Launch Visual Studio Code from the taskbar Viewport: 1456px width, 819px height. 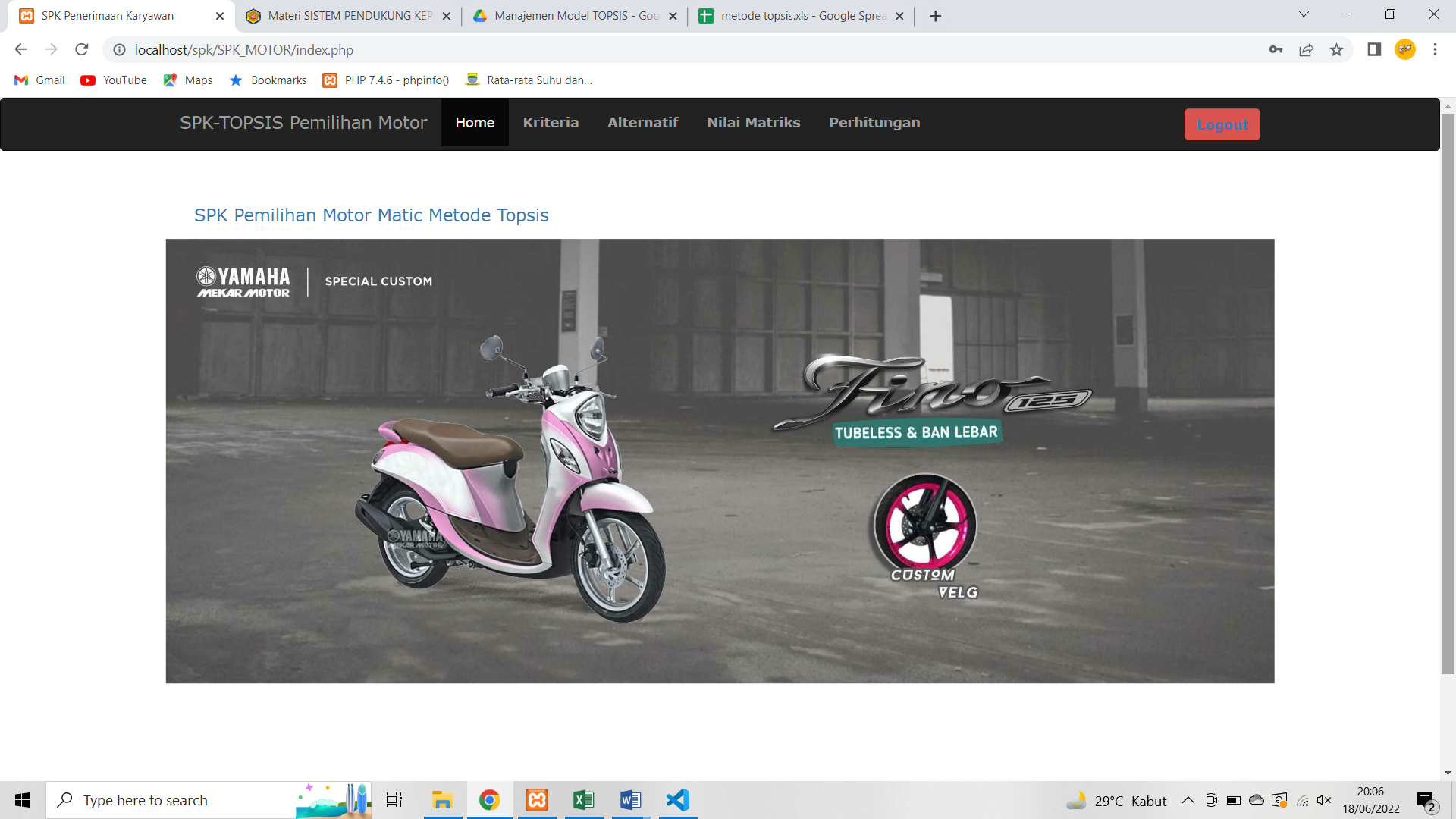pyautogui.click(x=677, y=799)
